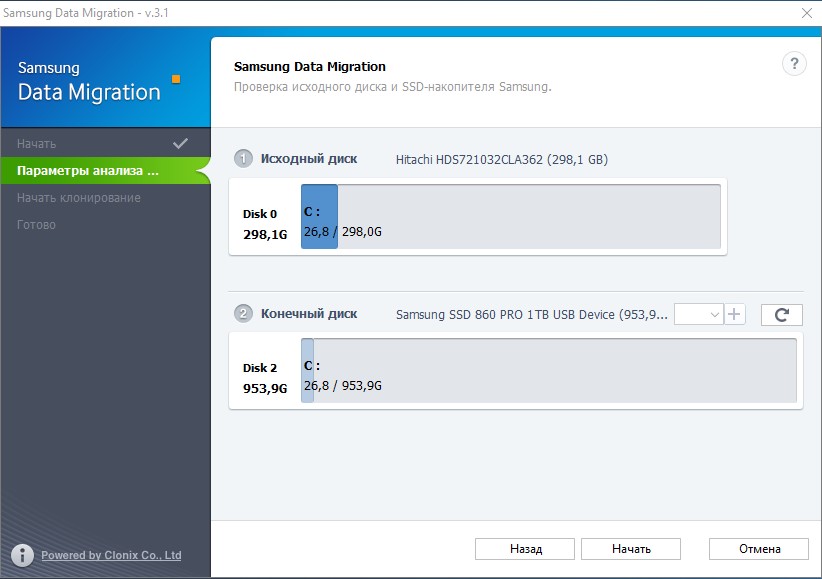Select Параметры анализа sidebar step
This screenshot has height=579, width=822.
(105, 170)
